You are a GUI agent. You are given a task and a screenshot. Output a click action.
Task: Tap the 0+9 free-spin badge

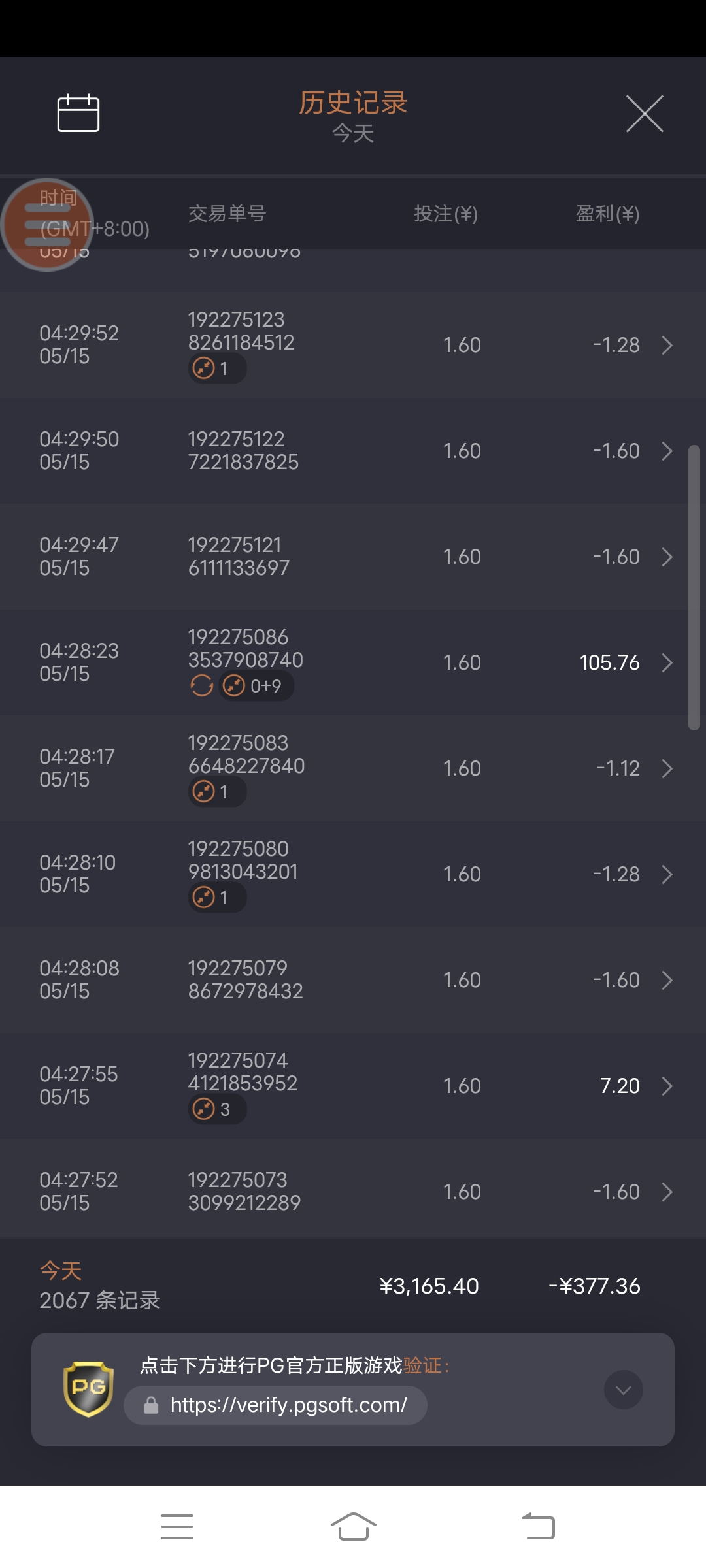click(256, 686)
